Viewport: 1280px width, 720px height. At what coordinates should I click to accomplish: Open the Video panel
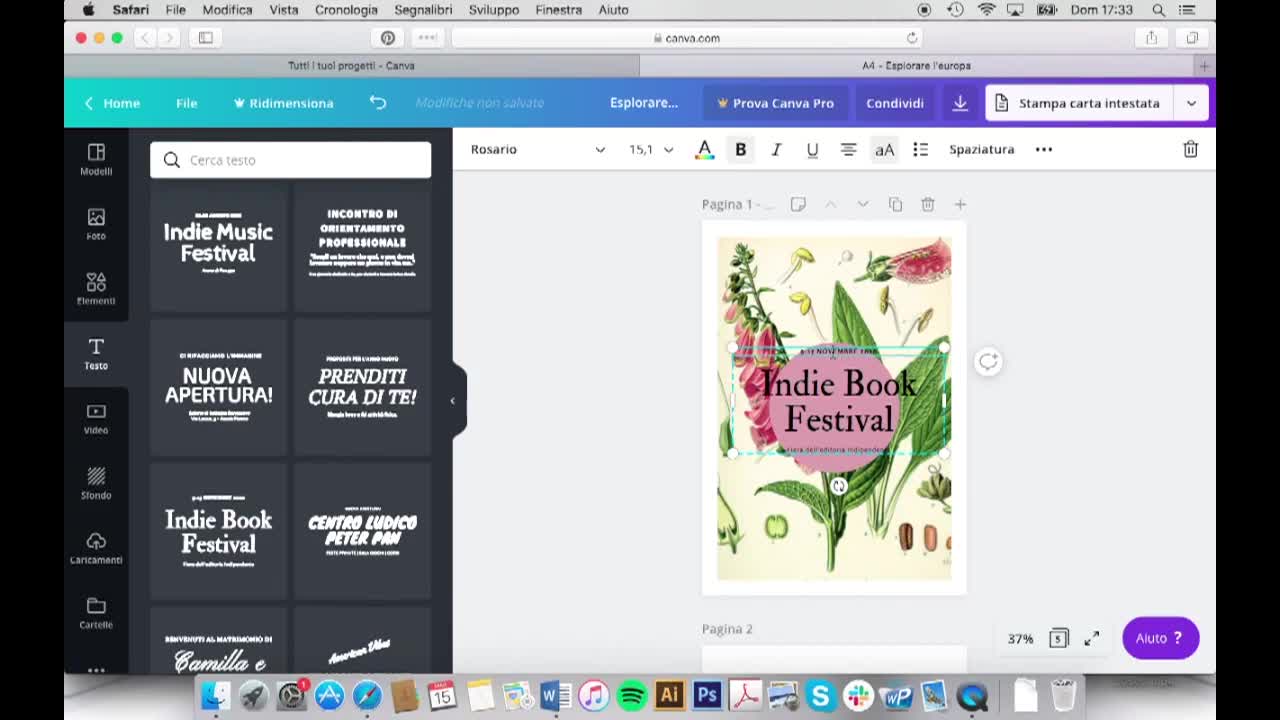click(96, 419)
